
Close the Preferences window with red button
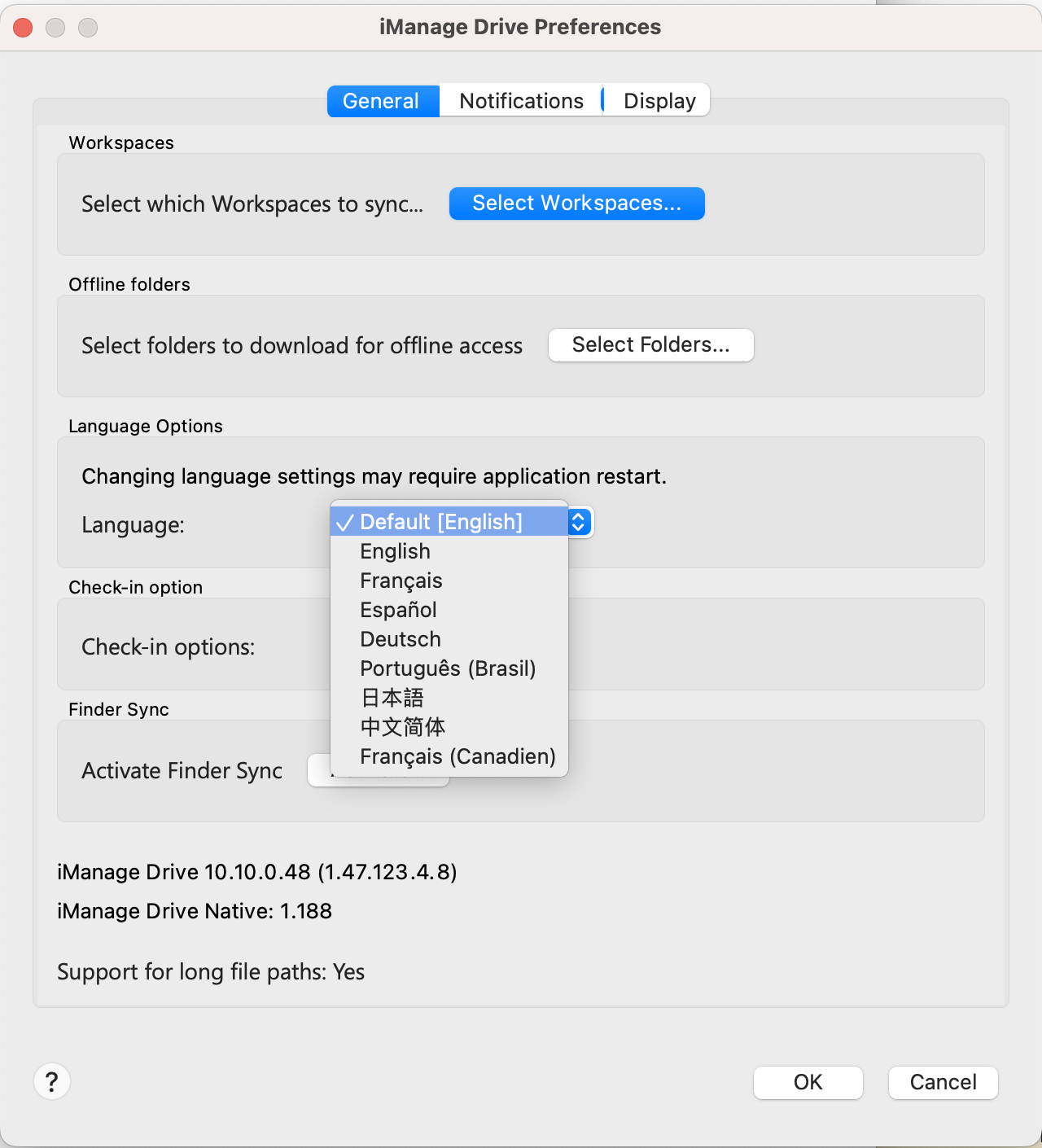tap(23, 28)
